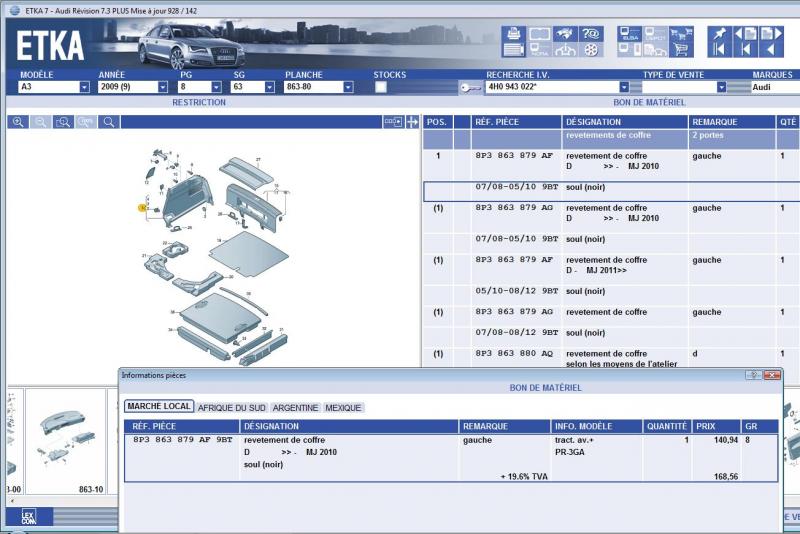Switch to the MEXIQUE tab
The height and width of the screenshot is (534, 800).
[x=343, y=408]
